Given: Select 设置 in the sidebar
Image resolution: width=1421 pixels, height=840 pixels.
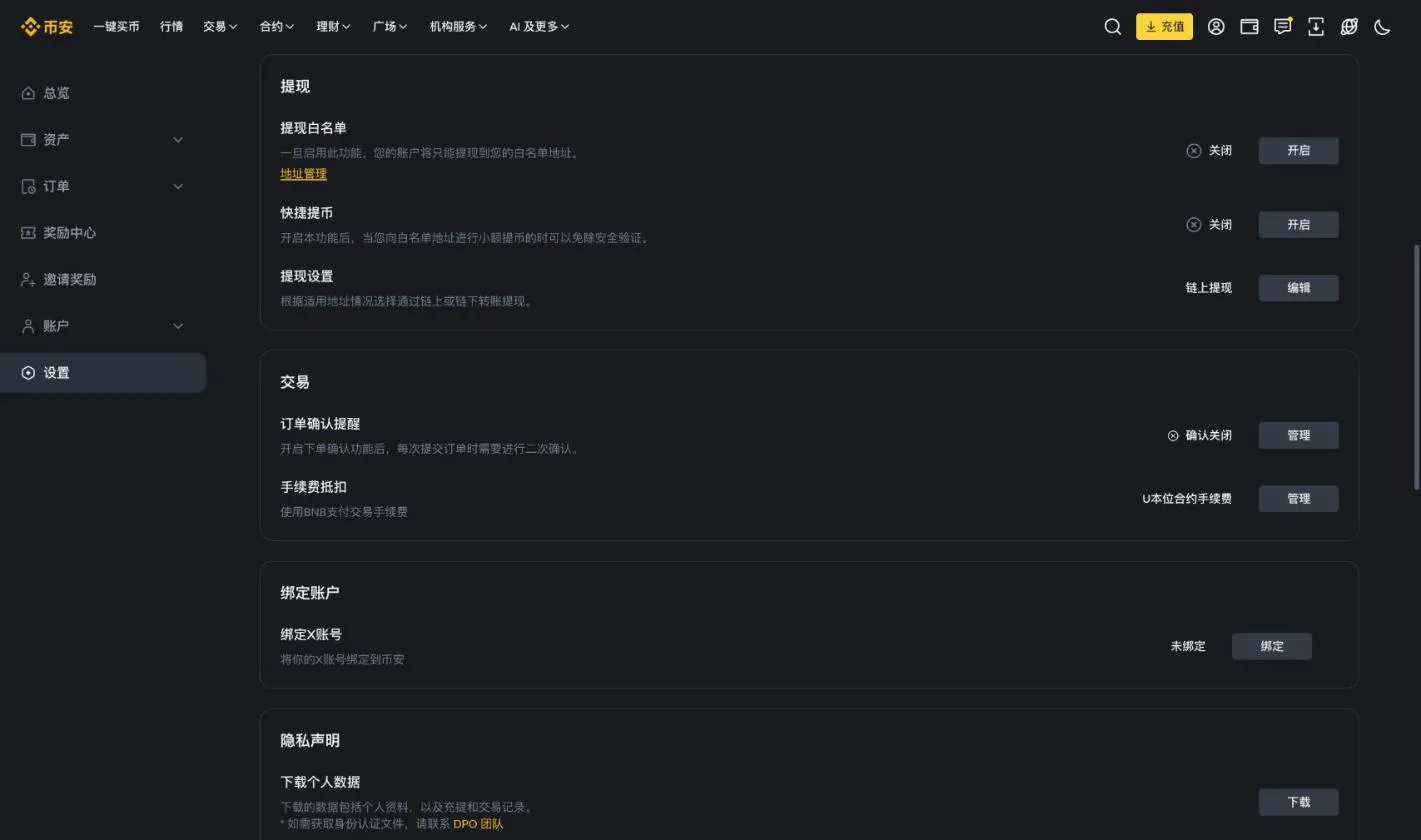Looking at the screenshot, I should click(103, 373).
